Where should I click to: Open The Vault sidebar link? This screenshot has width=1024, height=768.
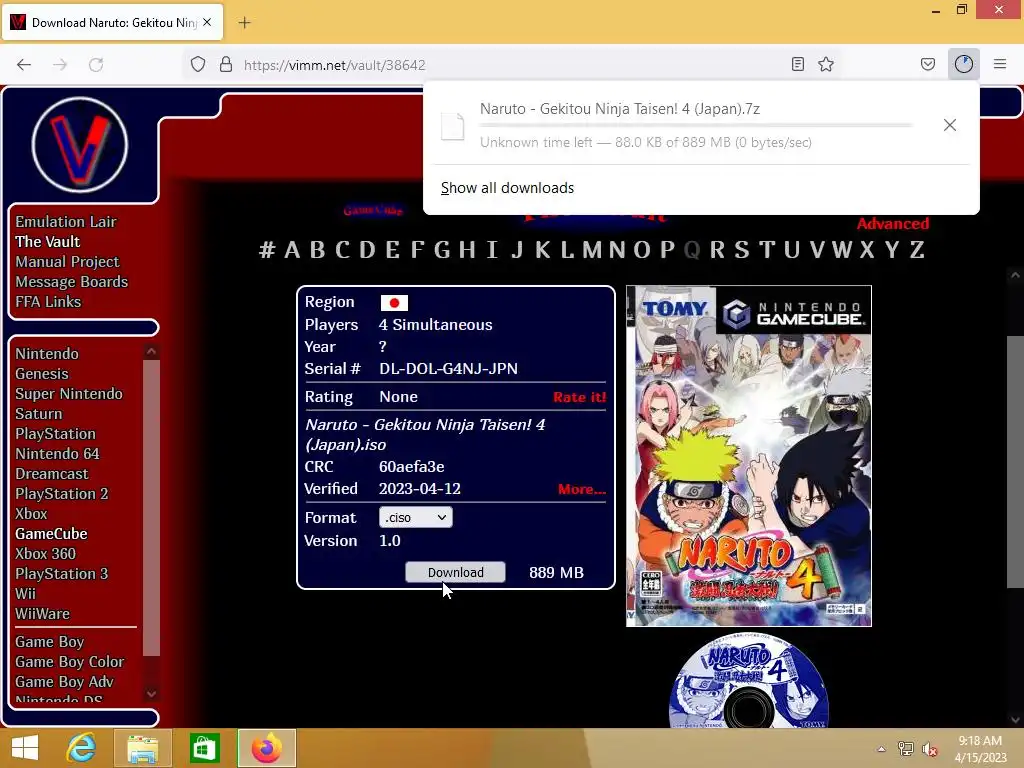tap(48, 242)
